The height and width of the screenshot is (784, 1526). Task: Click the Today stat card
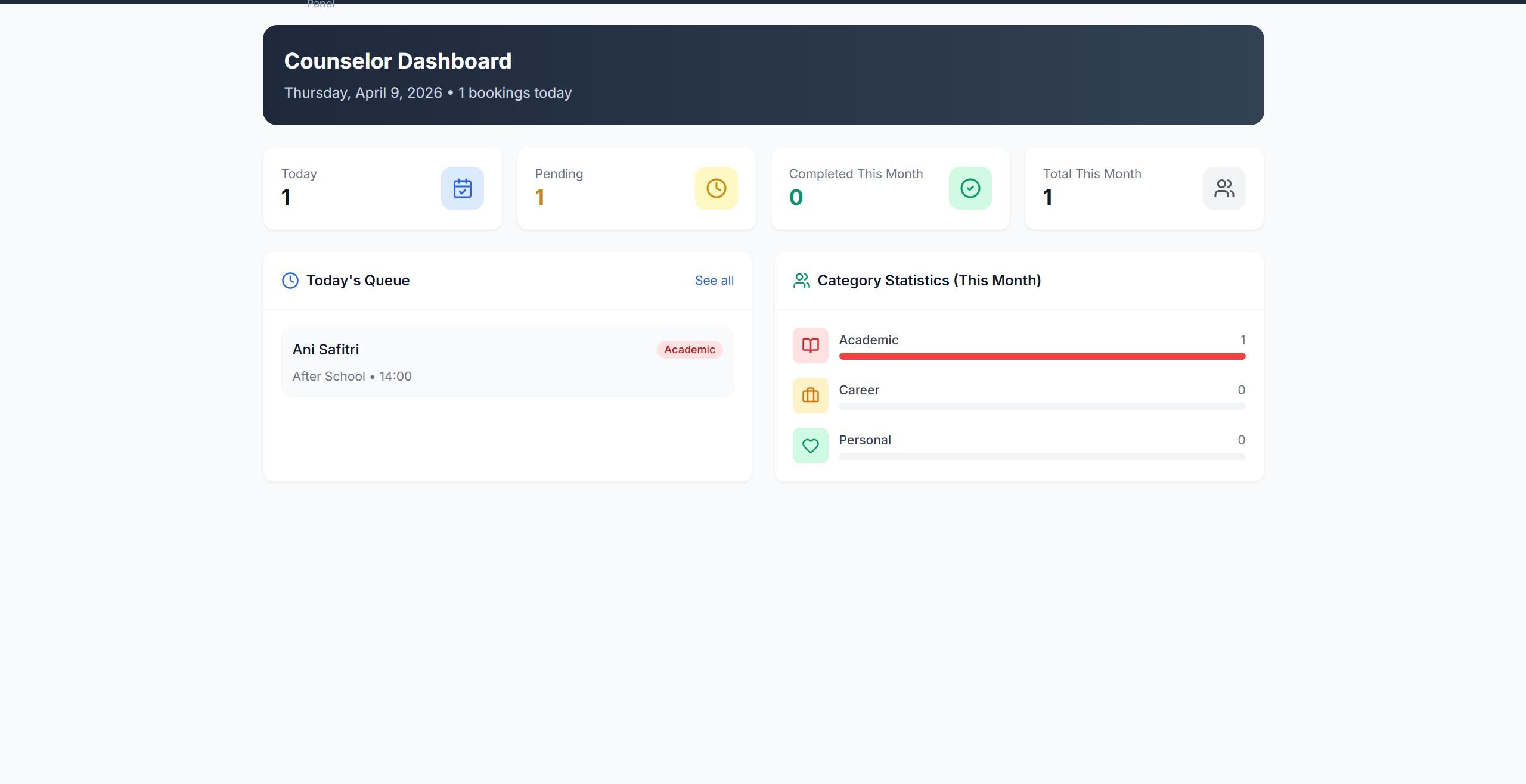[x=381, y=188]
